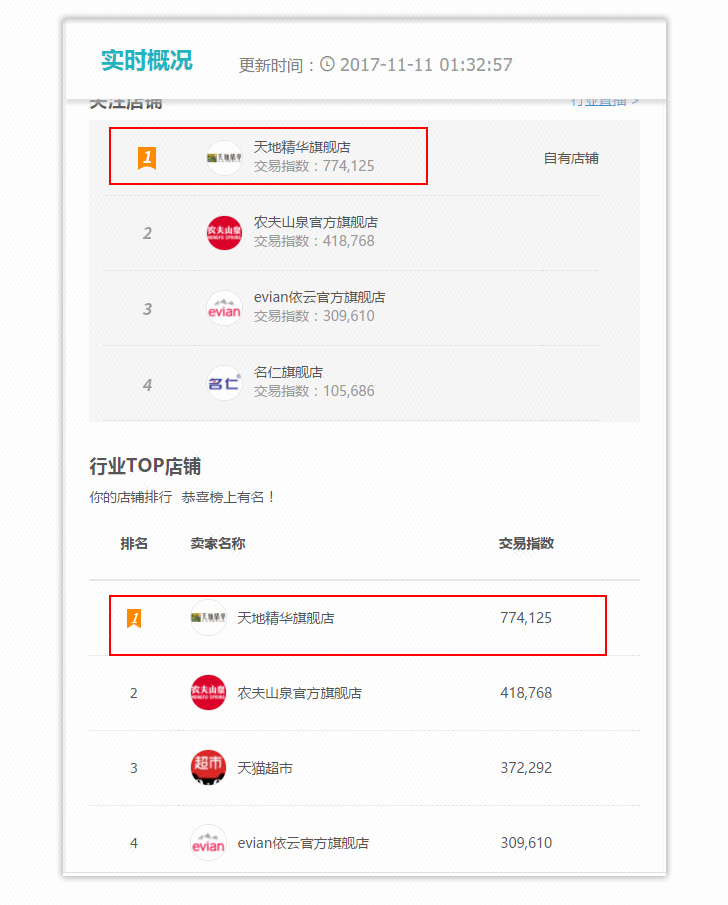728x905 pixels.
Task: Open 农夫山泉官方旗舰店 in followed stores list
Action: click(316, 222)
